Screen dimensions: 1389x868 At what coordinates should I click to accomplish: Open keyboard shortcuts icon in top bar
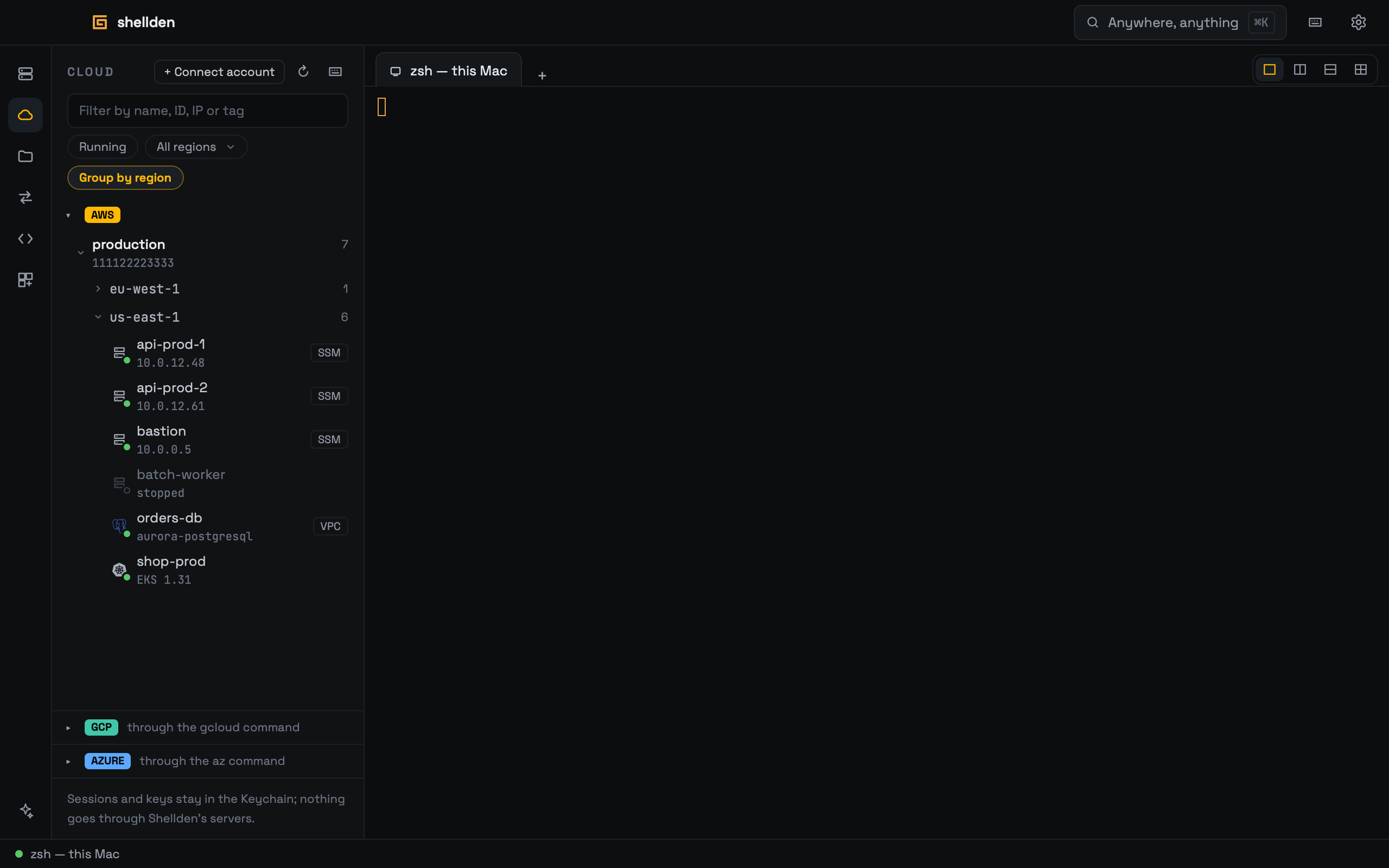tap(1315, 22)
